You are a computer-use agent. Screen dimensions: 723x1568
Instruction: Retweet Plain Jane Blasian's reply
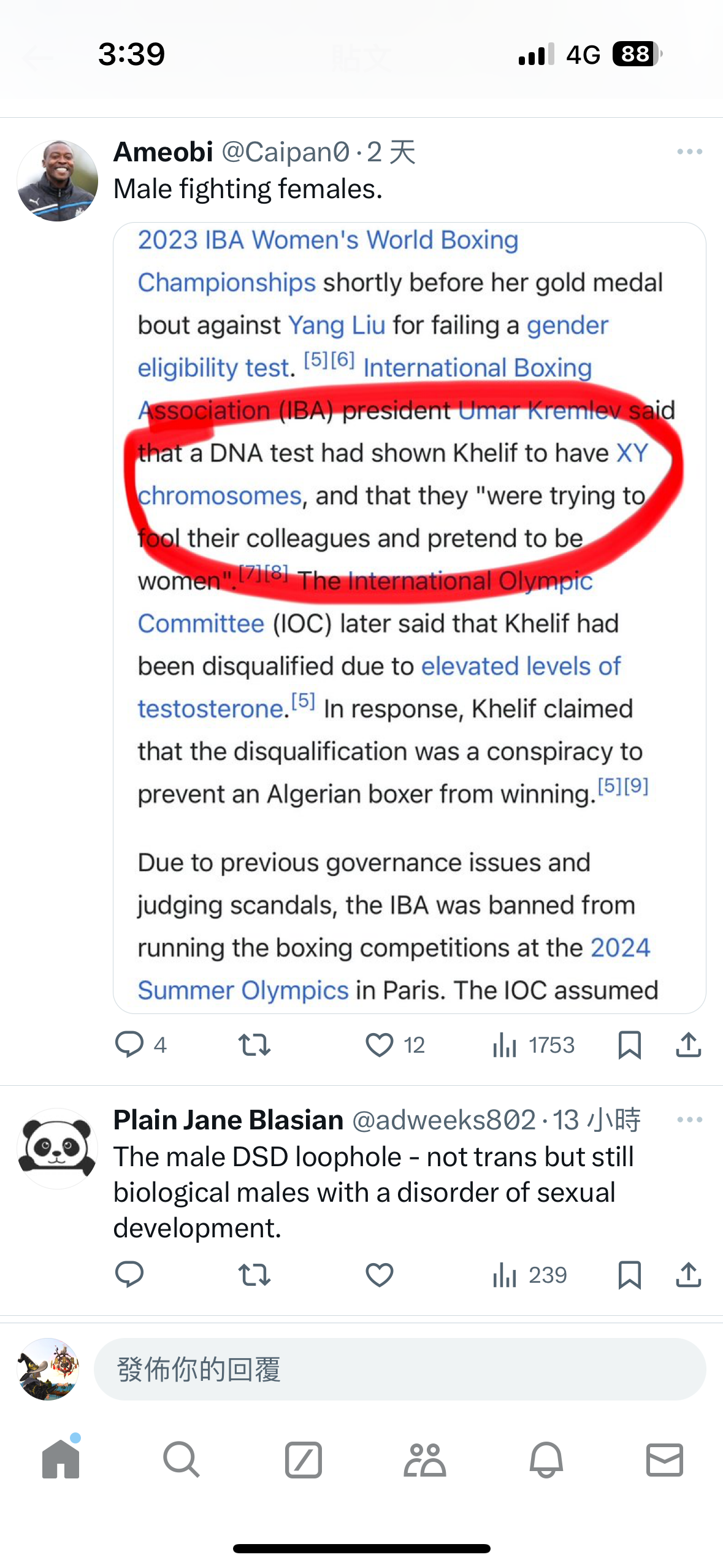click(x=254, y=1275)
